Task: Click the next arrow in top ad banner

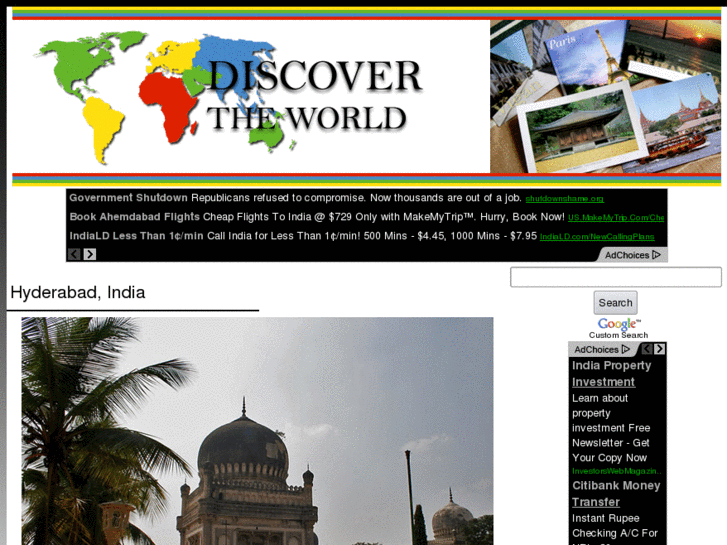Action: click(90, 254)
